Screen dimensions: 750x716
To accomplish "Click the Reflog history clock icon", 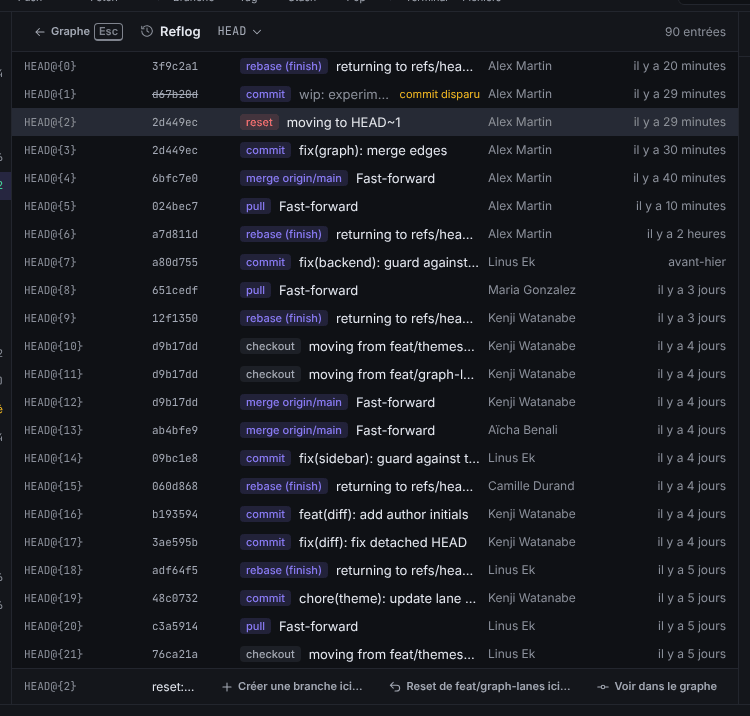I will 146,32.
